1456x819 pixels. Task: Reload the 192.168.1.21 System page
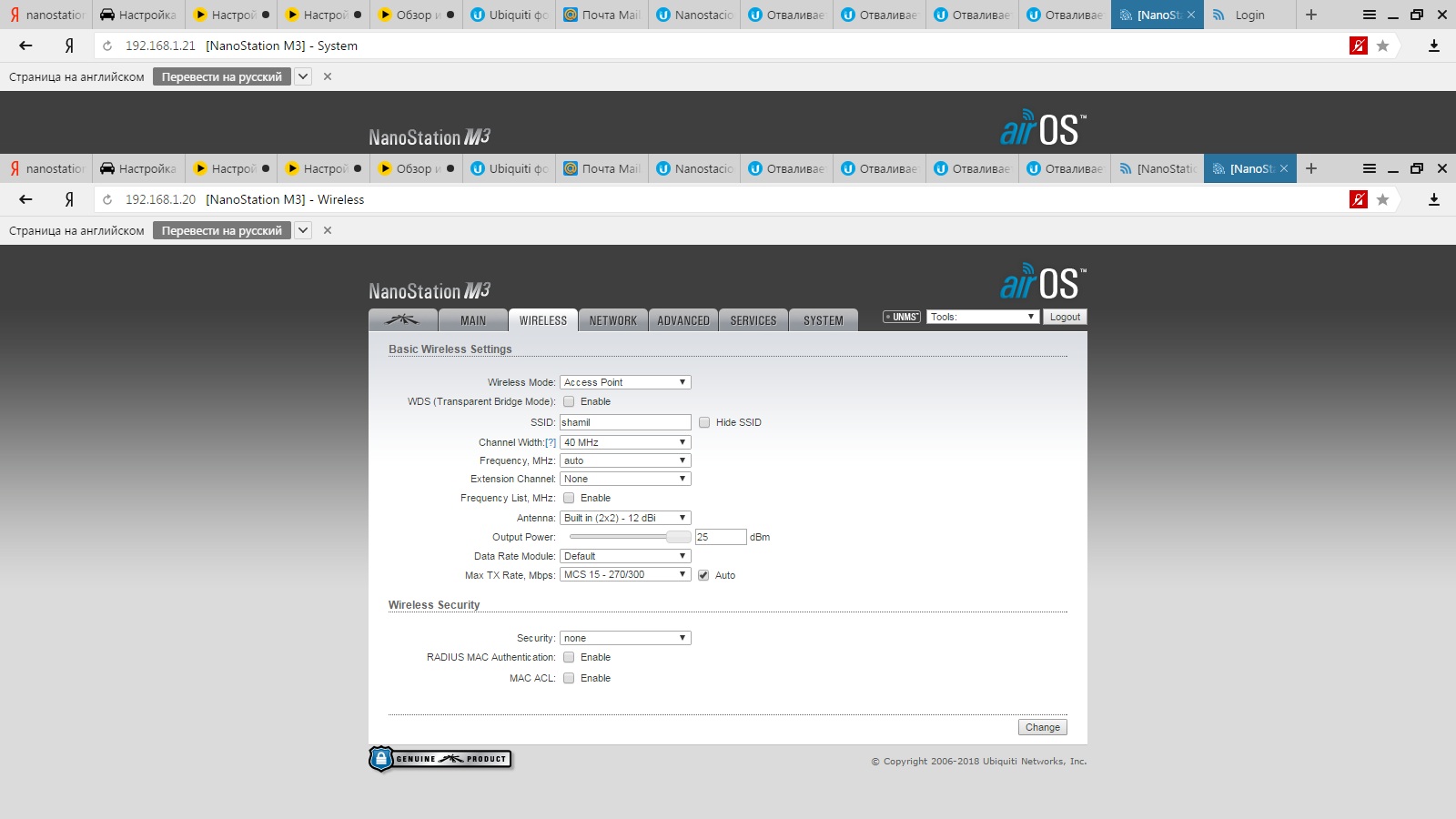(x=107, y=45)
